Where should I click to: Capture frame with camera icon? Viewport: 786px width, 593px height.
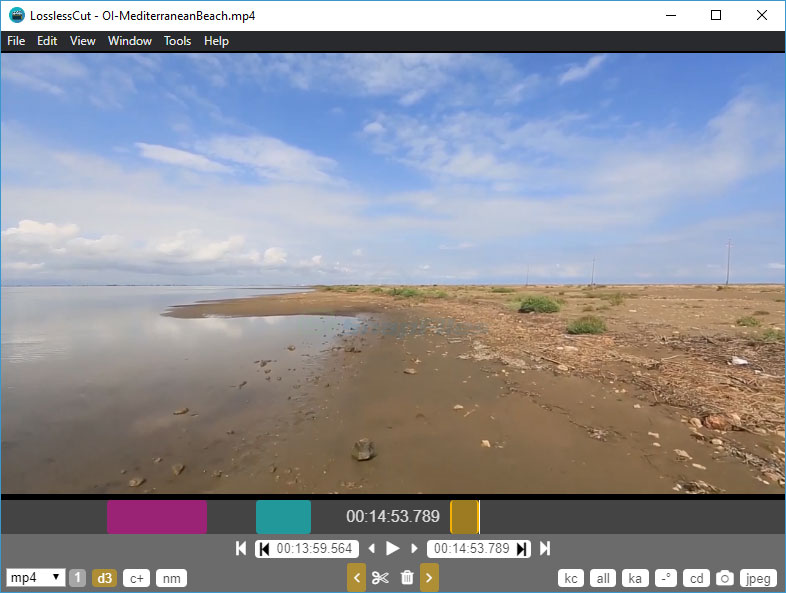(x=724, y=578)
